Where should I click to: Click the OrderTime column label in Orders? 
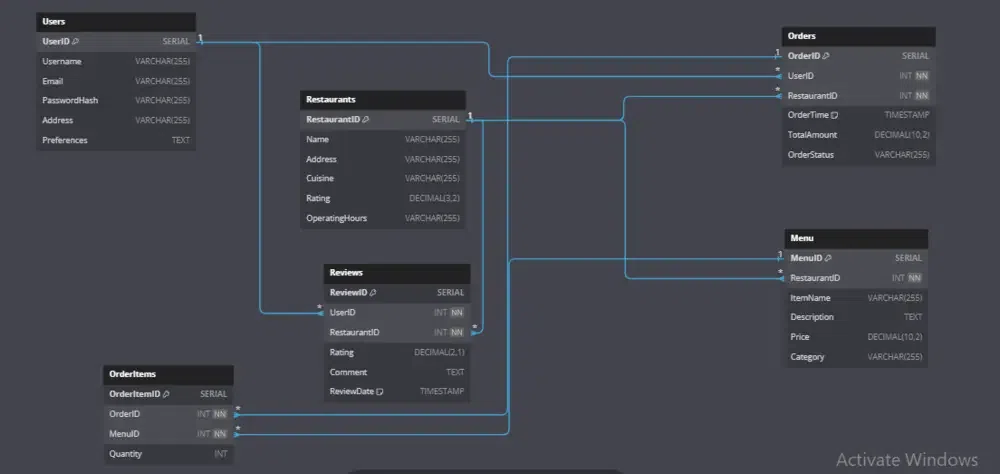(808, 115)
